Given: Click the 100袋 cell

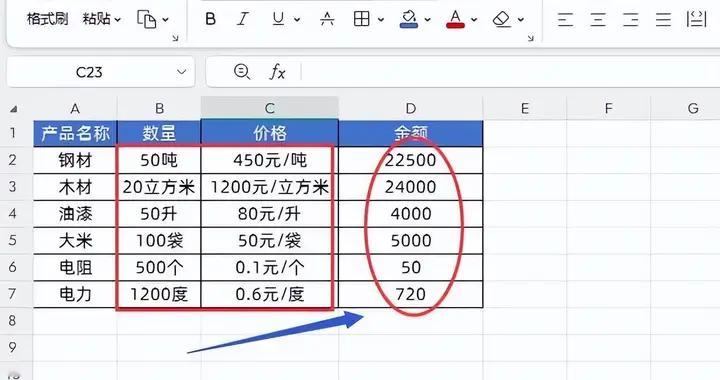Looking at the screenshot, I should coord(159,240).
